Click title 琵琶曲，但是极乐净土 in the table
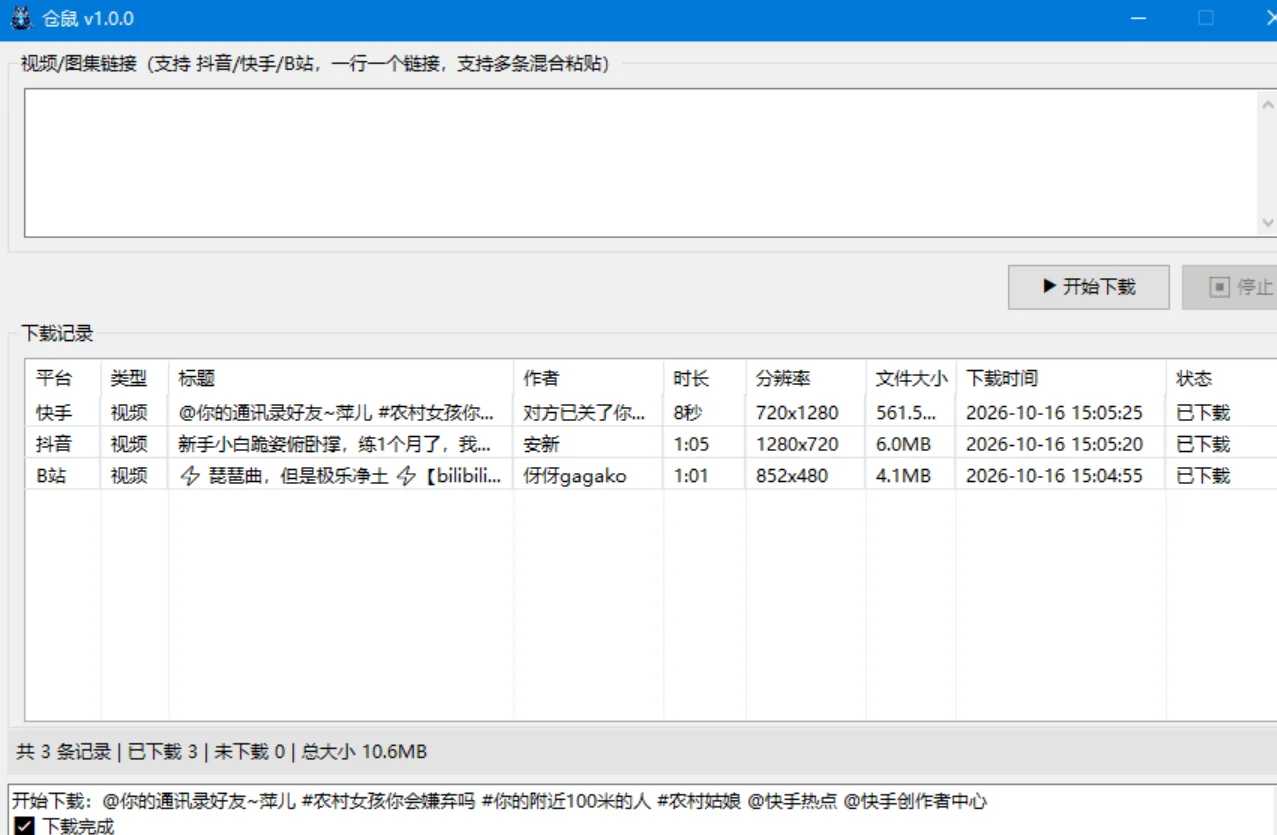 [x=340, y=476]
